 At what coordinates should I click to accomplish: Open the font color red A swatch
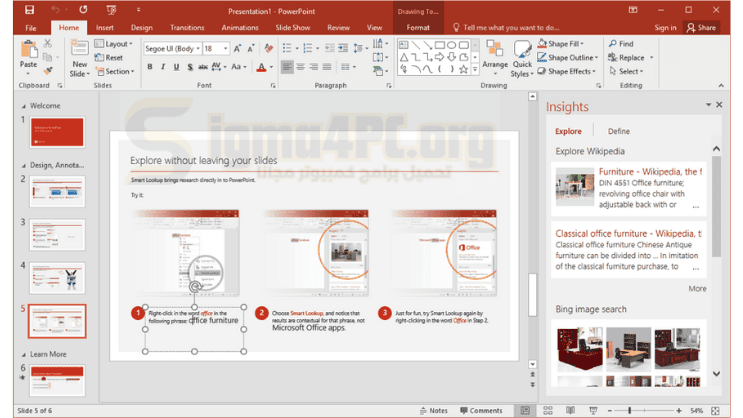tap(261, 67)
